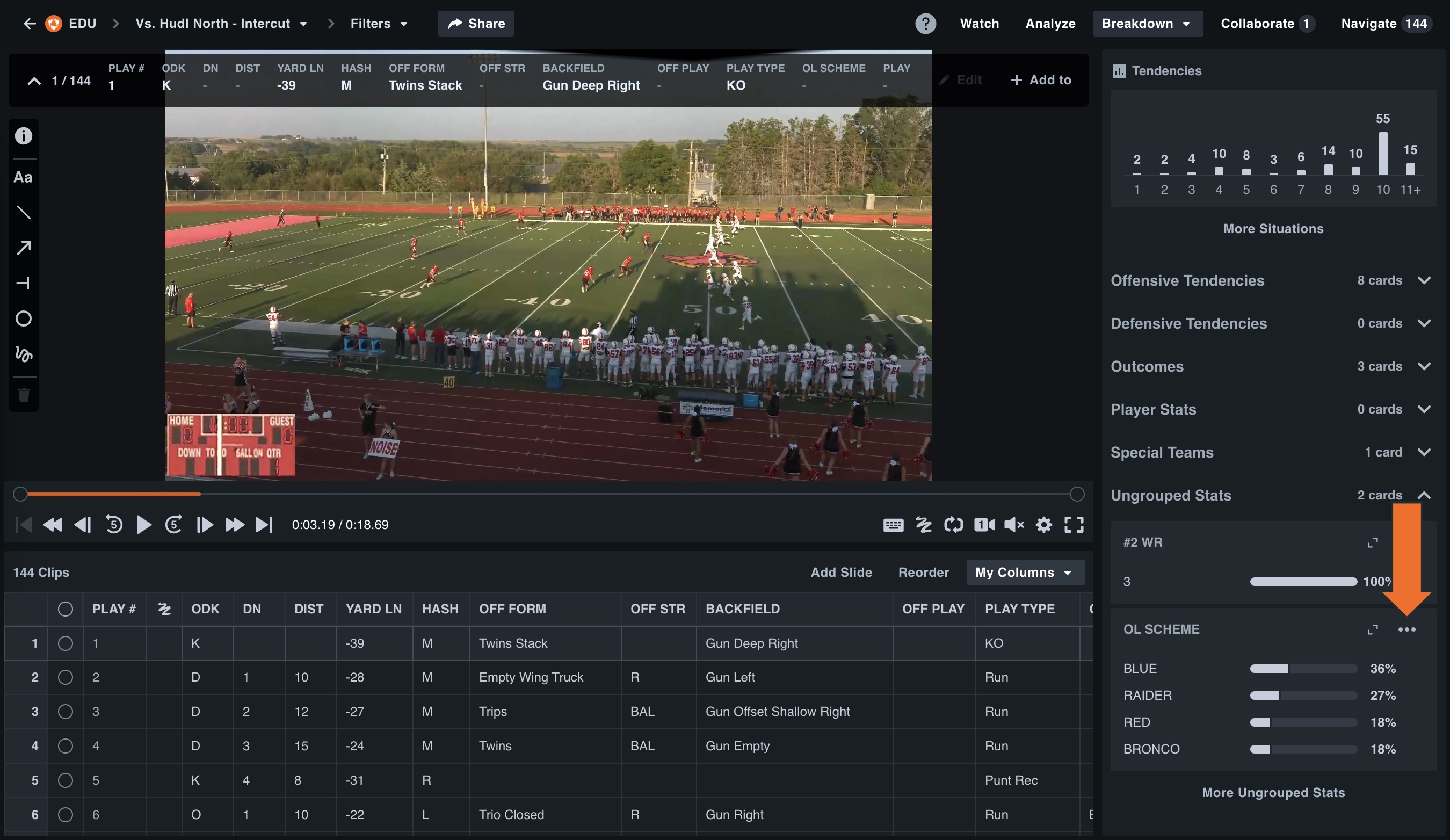The width and height of the screenshot is (1450, 840).
Task: Select the text annotation tool
Action: (23, 177)
